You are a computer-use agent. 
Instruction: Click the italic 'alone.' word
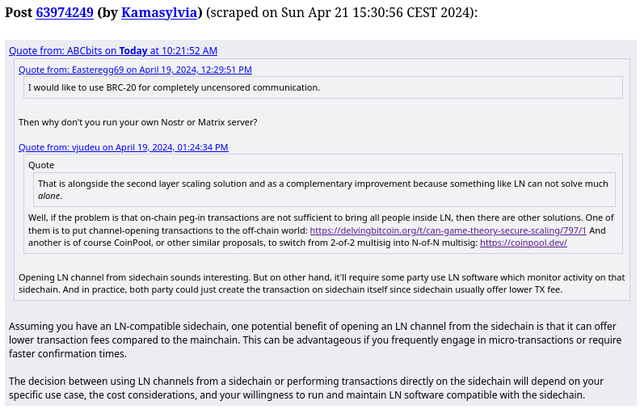[x=50, y=196]
